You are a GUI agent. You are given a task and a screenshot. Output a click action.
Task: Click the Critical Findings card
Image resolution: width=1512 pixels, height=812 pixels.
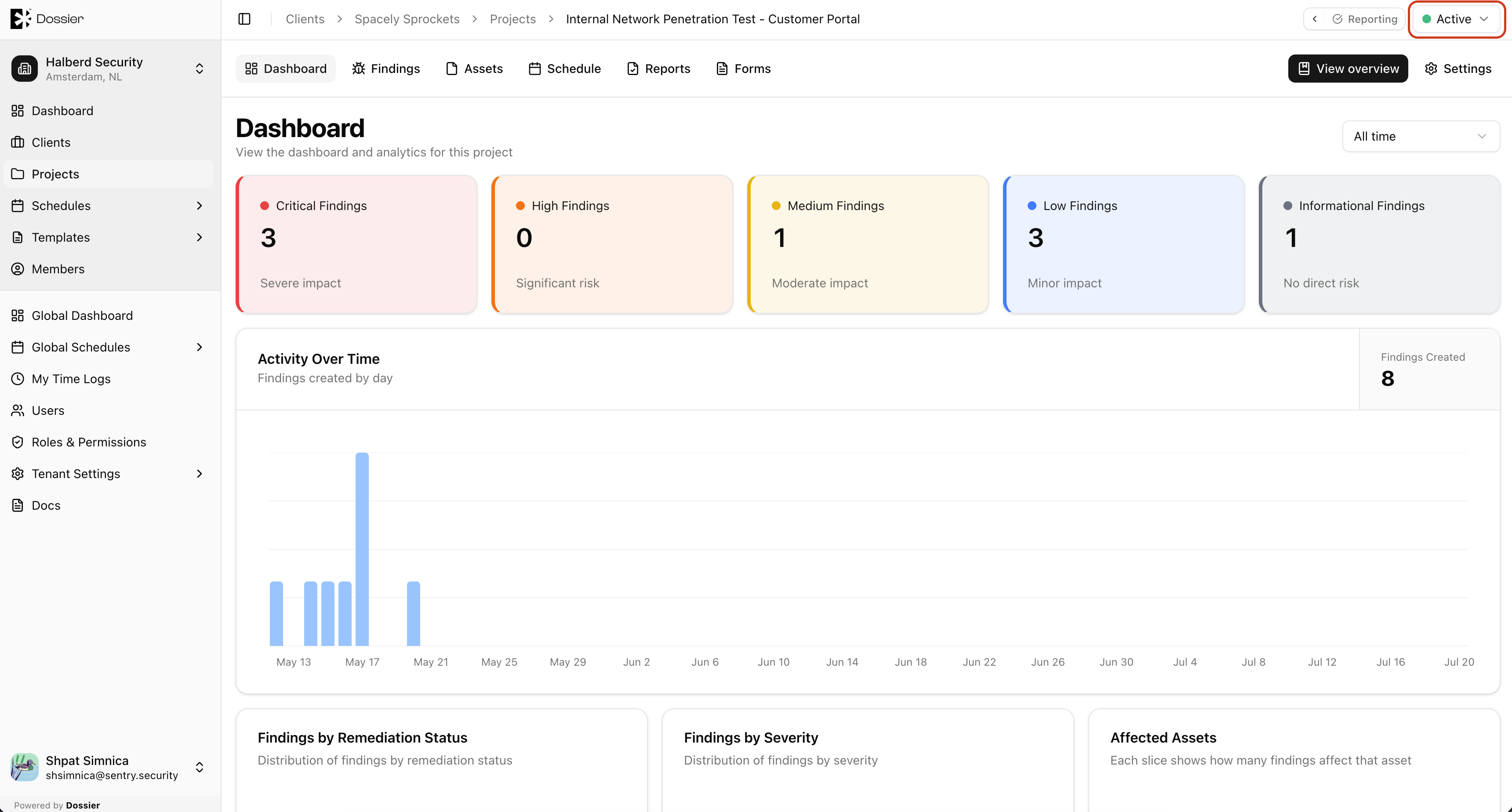point(356,244)
